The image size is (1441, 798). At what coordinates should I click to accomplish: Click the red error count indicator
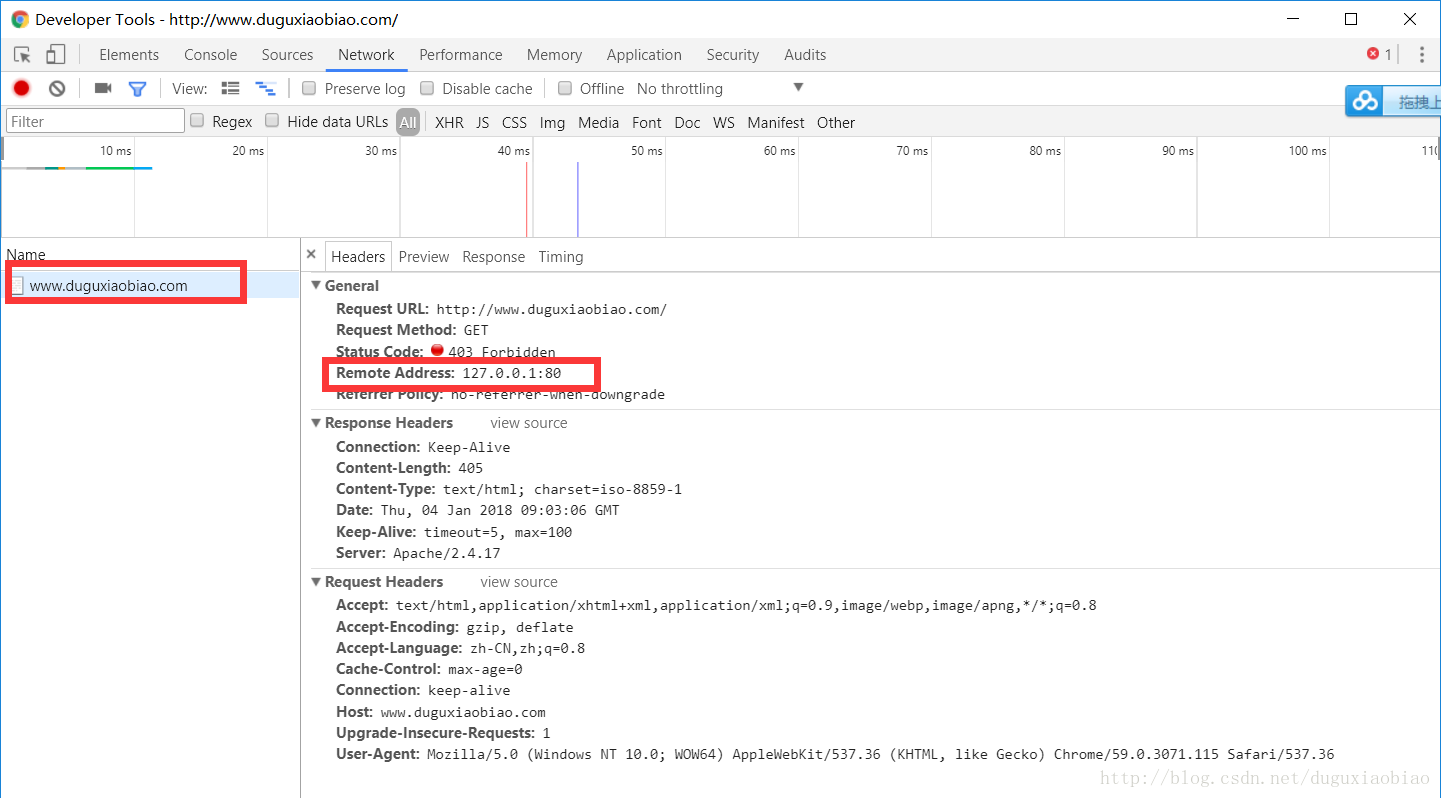(x=1379, y=54)
